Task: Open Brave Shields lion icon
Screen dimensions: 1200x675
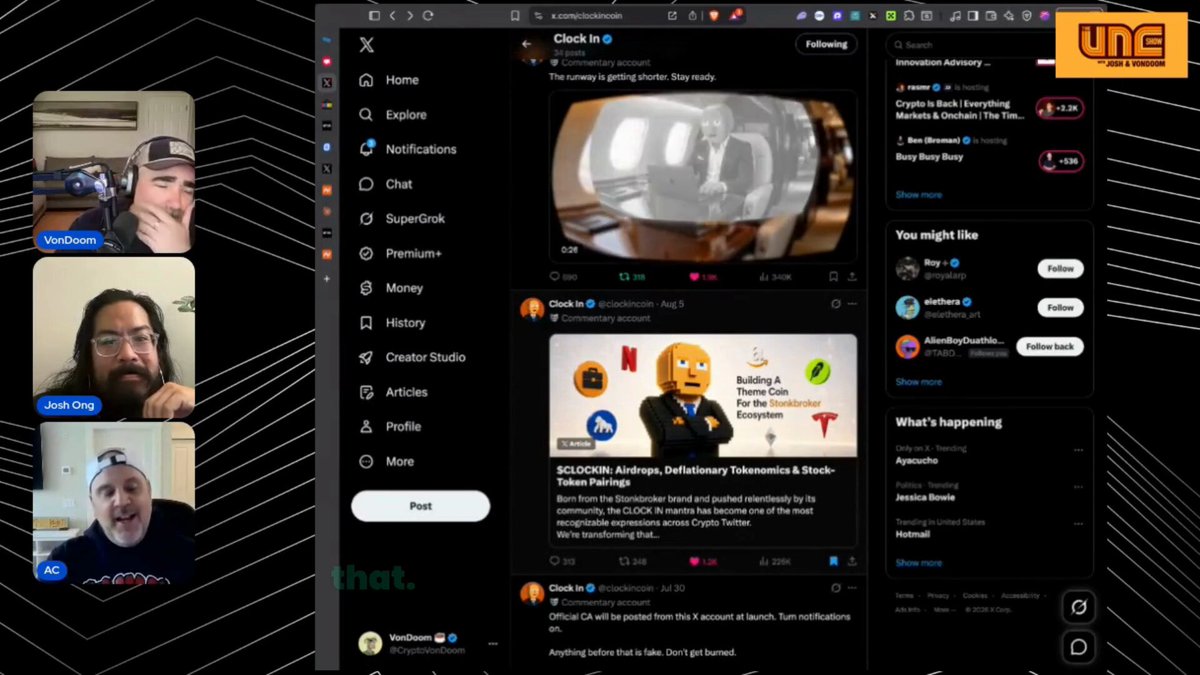Action: [x=714, y=15]
